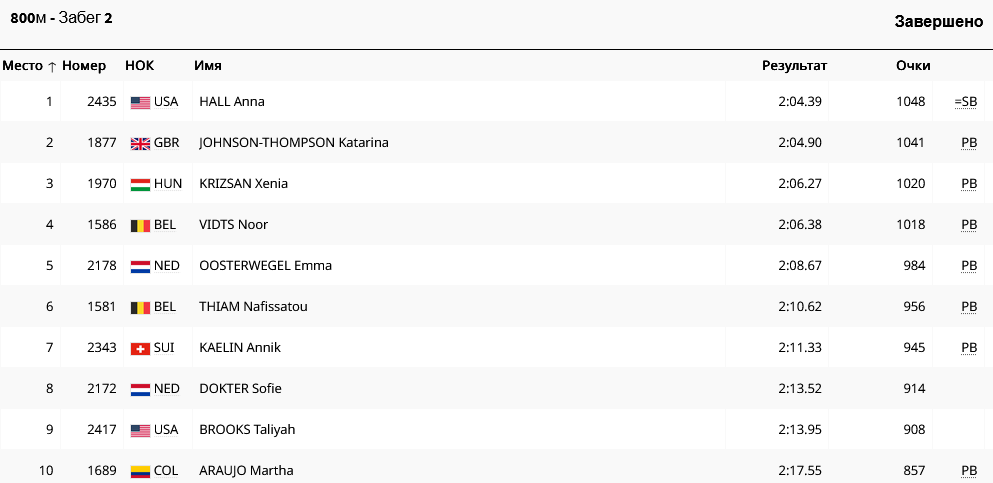The height and width of the screenshot is (483, 993).
Task: Click the Имя column header
Action: click(207, 66)
